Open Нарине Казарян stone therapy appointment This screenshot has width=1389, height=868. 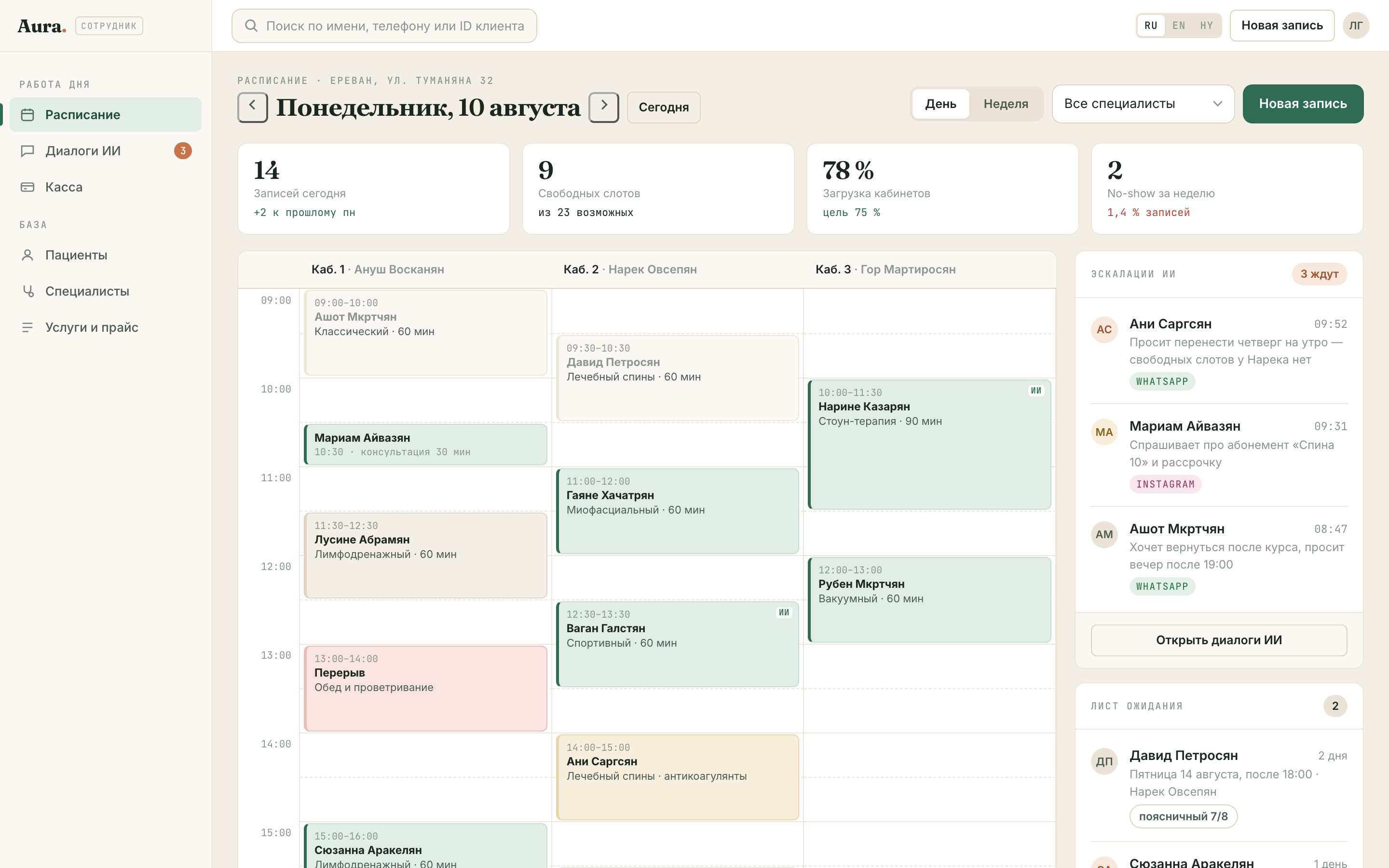click(x=929, y=444)
